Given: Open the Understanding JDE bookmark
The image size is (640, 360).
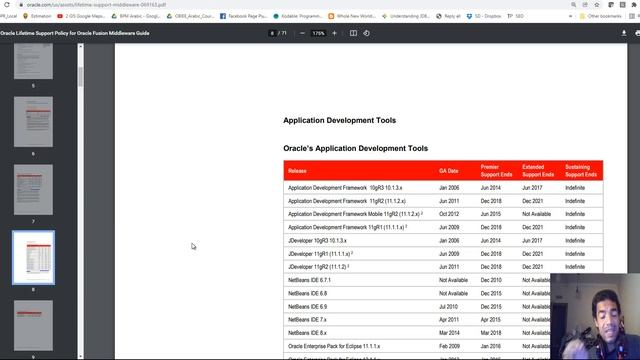Looking at the screenshot, I should click(406, 16).
